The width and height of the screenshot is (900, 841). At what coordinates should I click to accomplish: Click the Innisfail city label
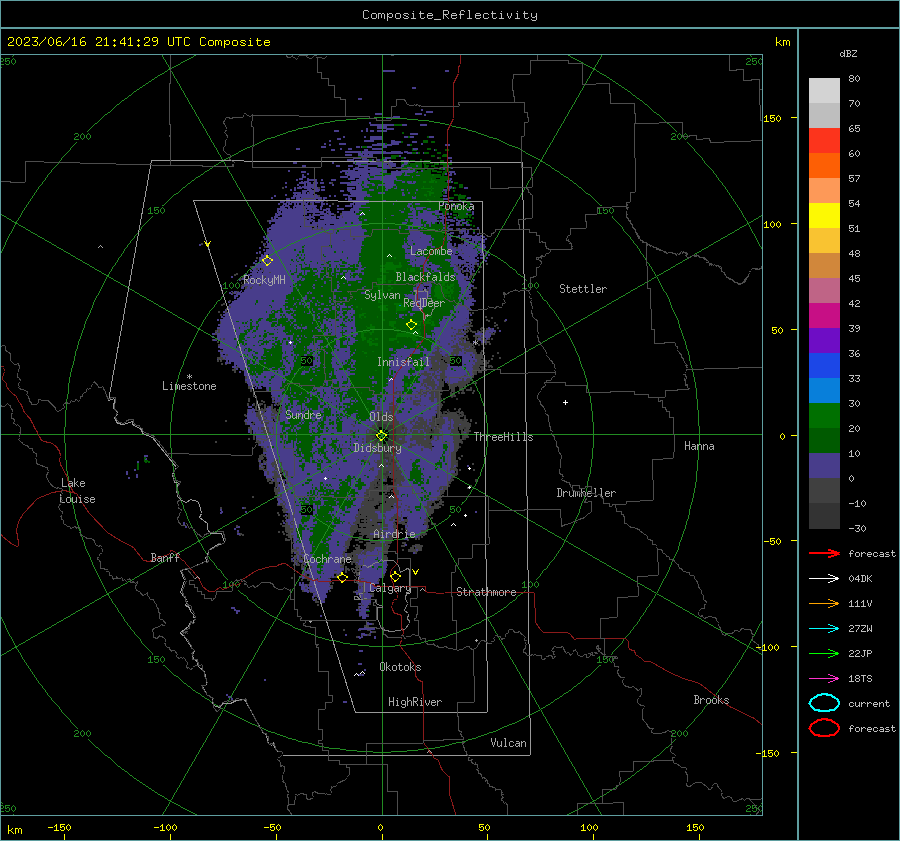tap(403, 362)
